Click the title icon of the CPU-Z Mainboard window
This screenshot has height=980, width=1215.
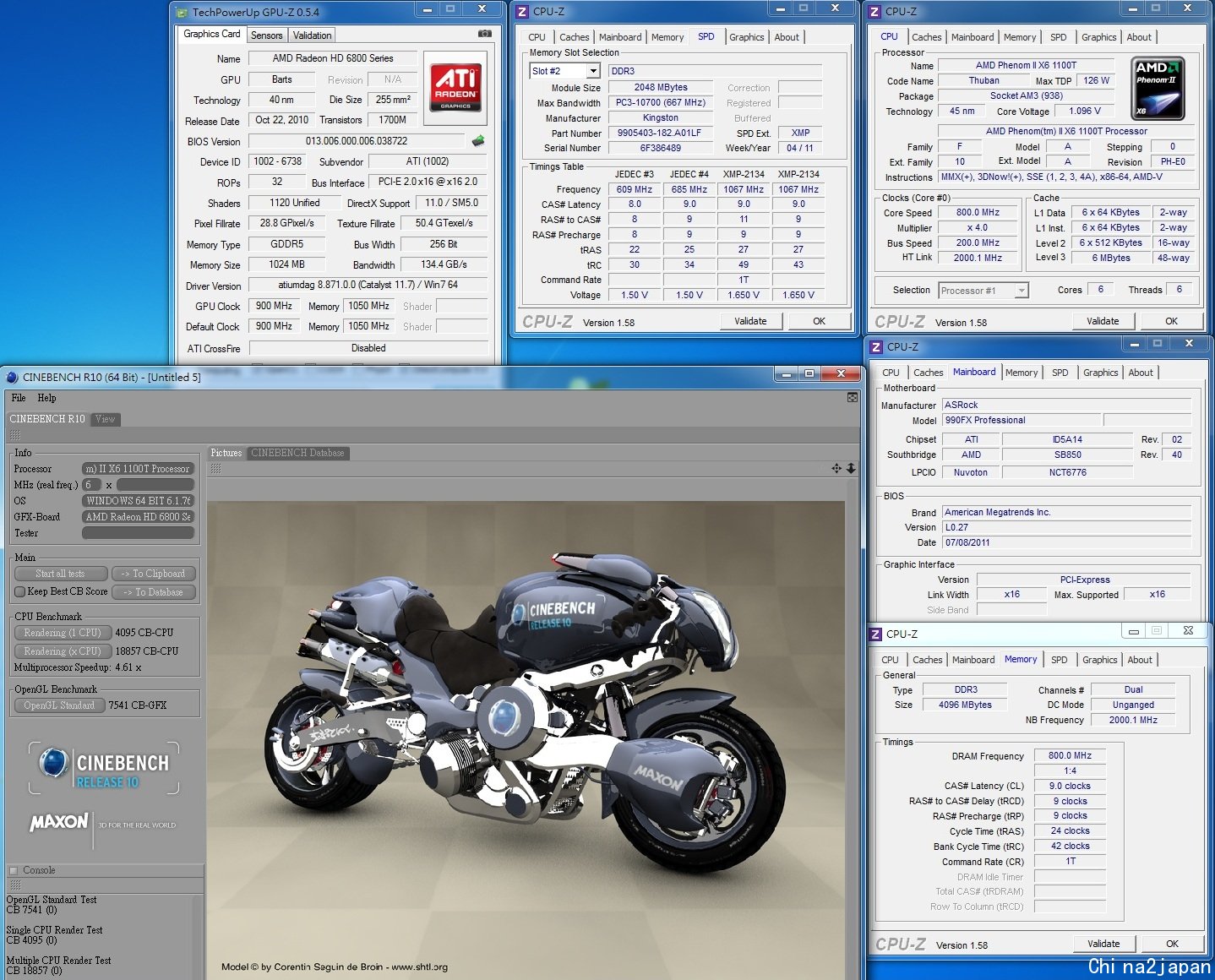click(x=876, y=346)
